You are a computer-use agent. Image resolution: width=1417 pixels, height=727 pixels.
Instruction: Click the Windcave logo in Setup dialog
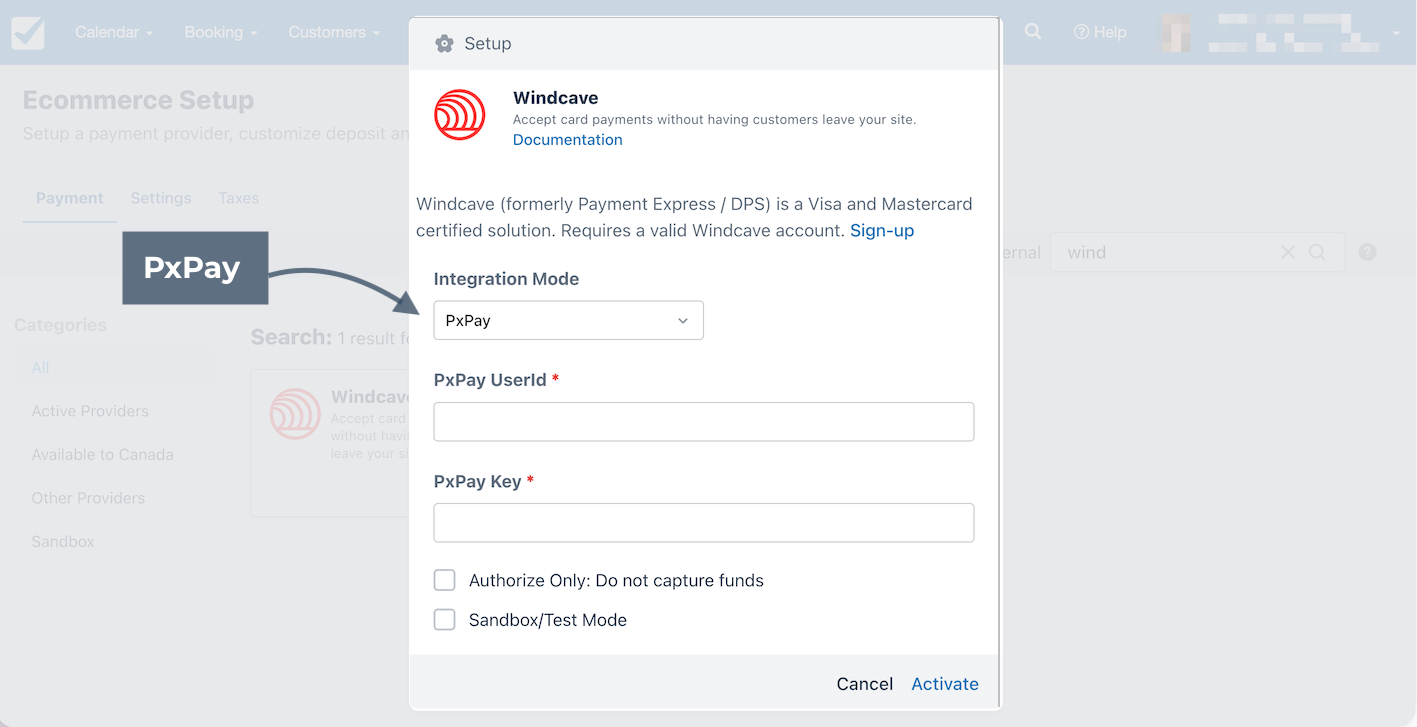click(x=460, y=114)
